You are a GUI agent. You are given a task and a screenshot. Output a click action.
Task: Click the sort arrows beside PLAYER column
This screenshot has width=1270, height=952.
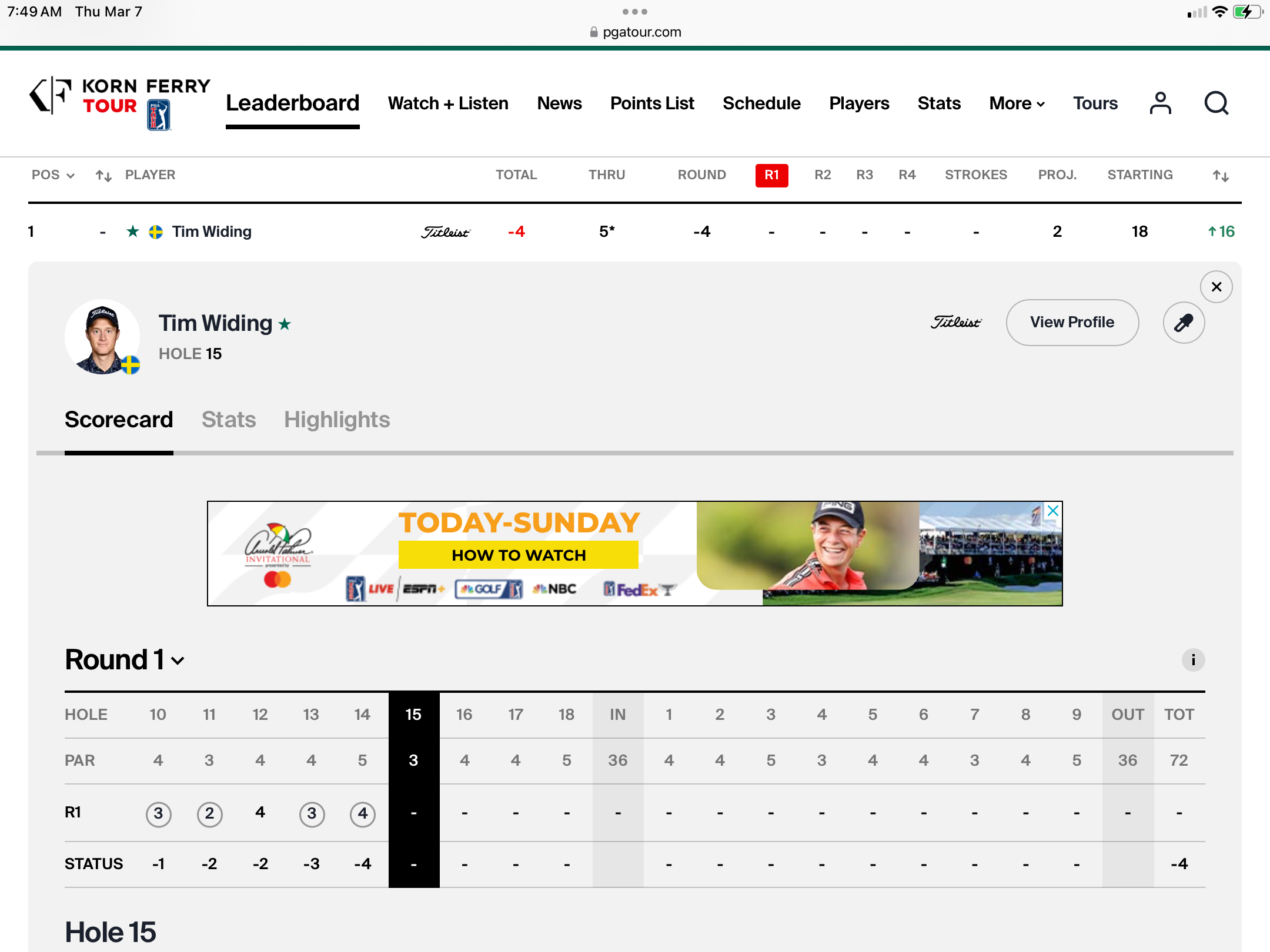click(103, 175)
